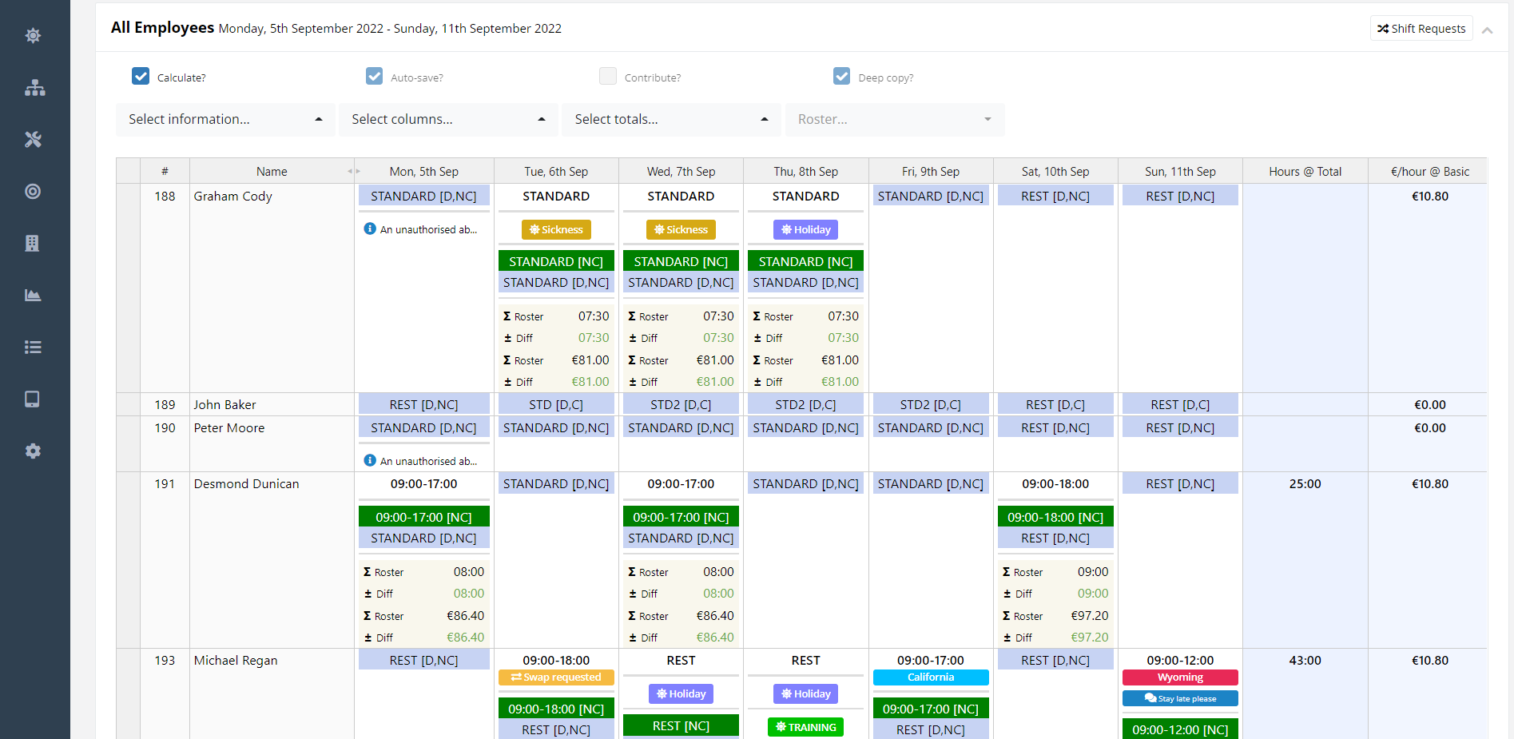Expand the Select columns dropdown
Image resolution: width=1514 pixels, height=739 pixels.
click(x=448, y=119)
